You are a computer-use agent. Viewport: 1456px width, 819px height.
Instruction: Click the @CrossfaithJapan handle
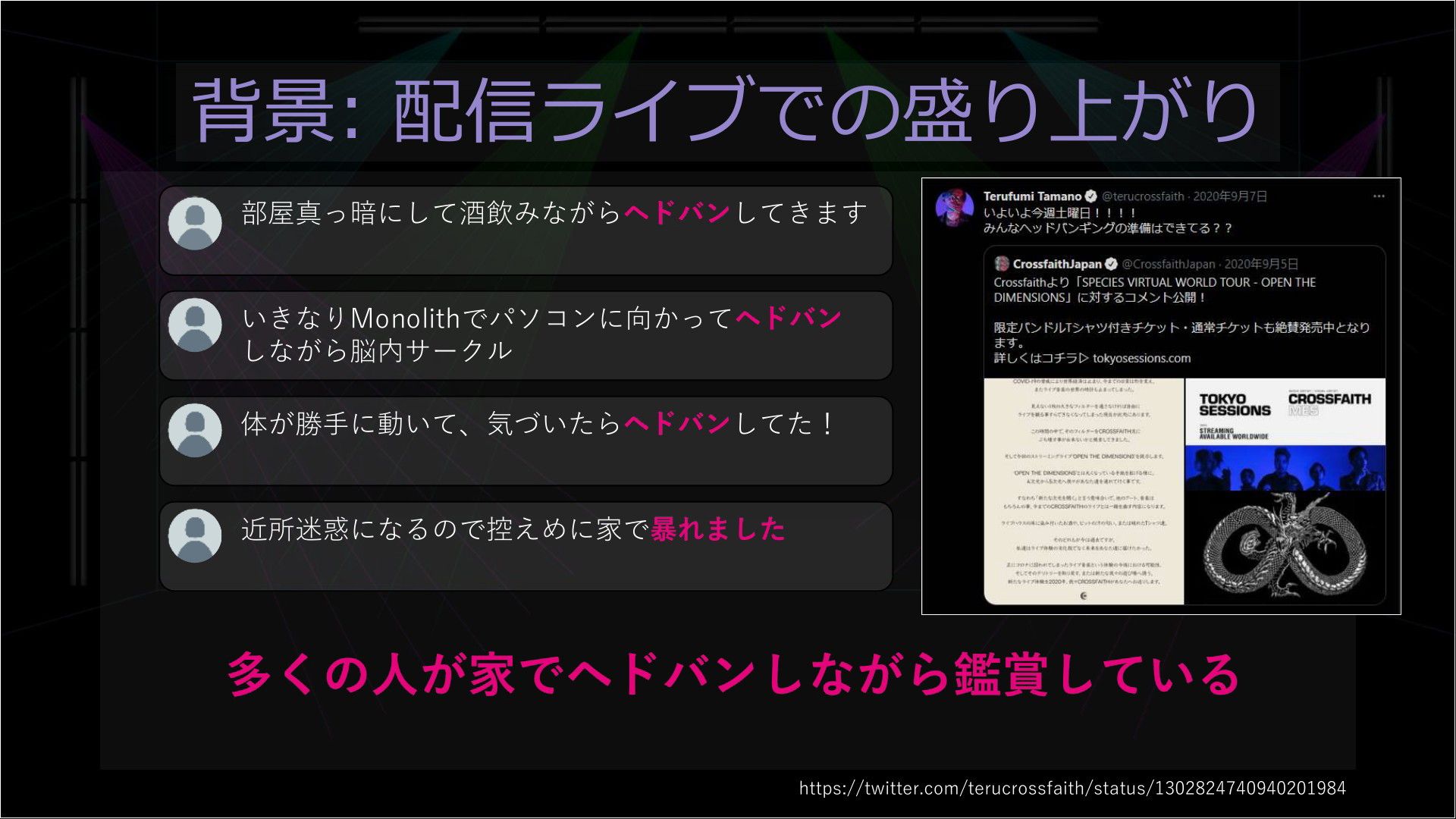(x=1168, y=264)
